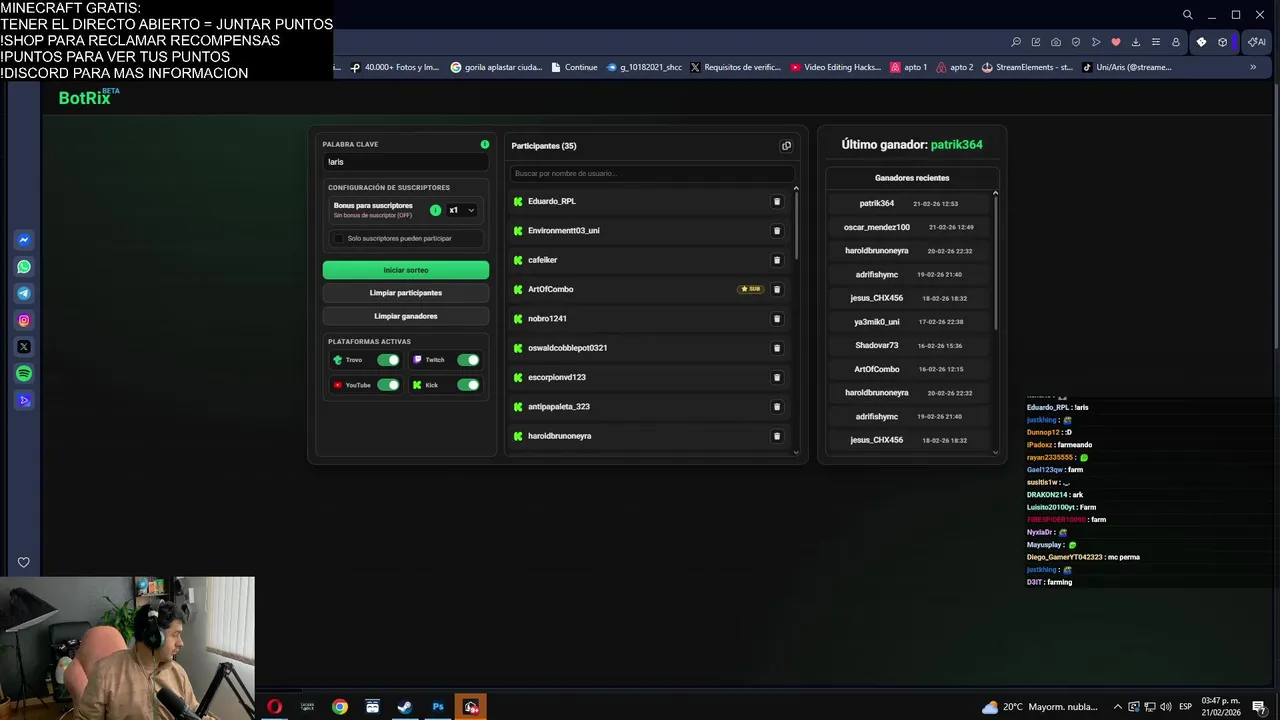The image size is (1280, 720).
Task: Open the browser downloads icon
Action: click(x=1136, y=42)
